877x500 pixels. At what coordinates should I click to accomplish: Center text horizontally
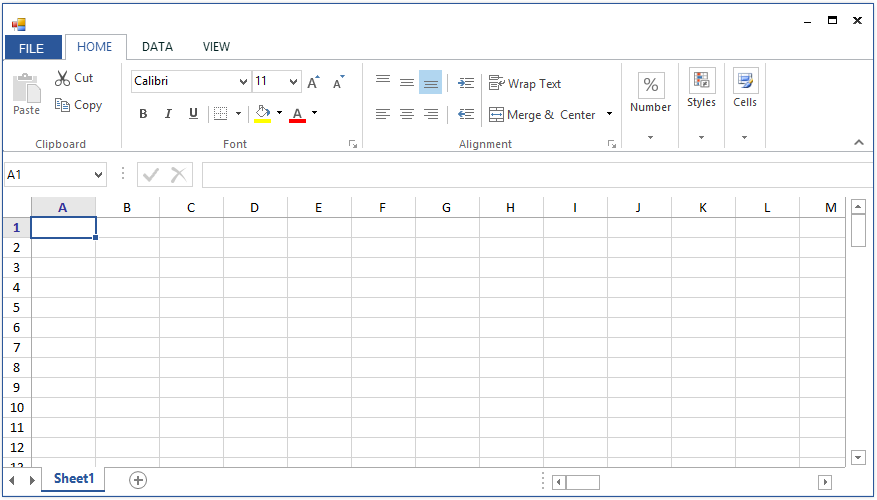tap(407, 114)
